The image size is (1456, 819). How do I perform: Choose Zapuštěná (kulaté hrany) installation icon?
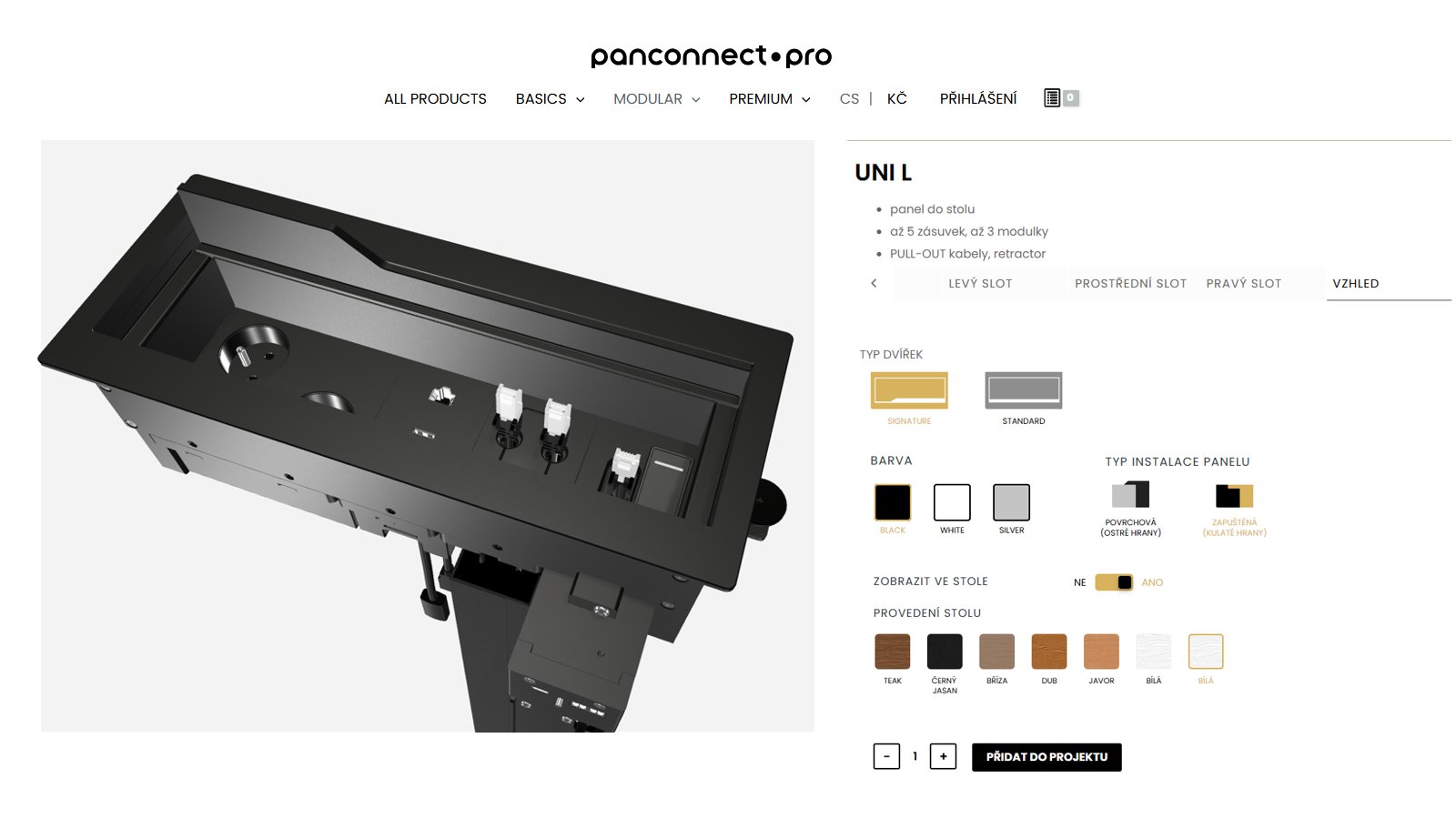pyautogui.click(x=1234, y=496)
